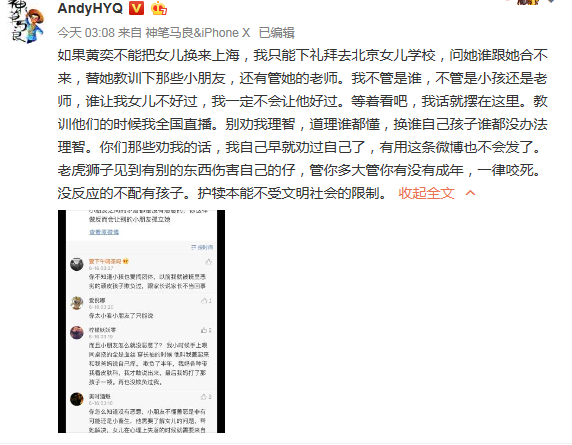Toggle the thumbs-up showing count 3
This screenshot has height=445, width=572.
click(206, 396)
